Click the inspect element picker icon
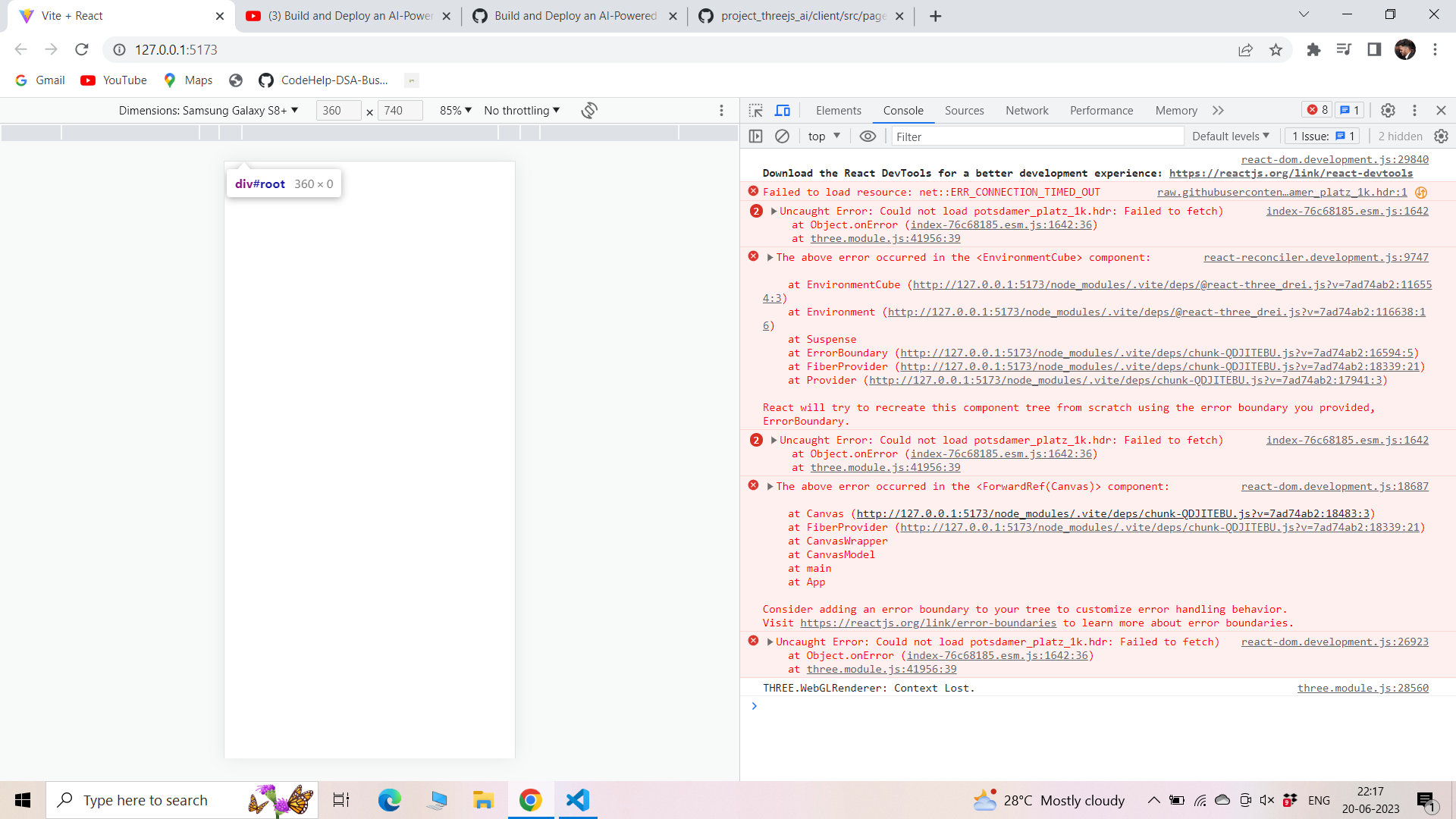1456x819 pixels. pos(755,111)
